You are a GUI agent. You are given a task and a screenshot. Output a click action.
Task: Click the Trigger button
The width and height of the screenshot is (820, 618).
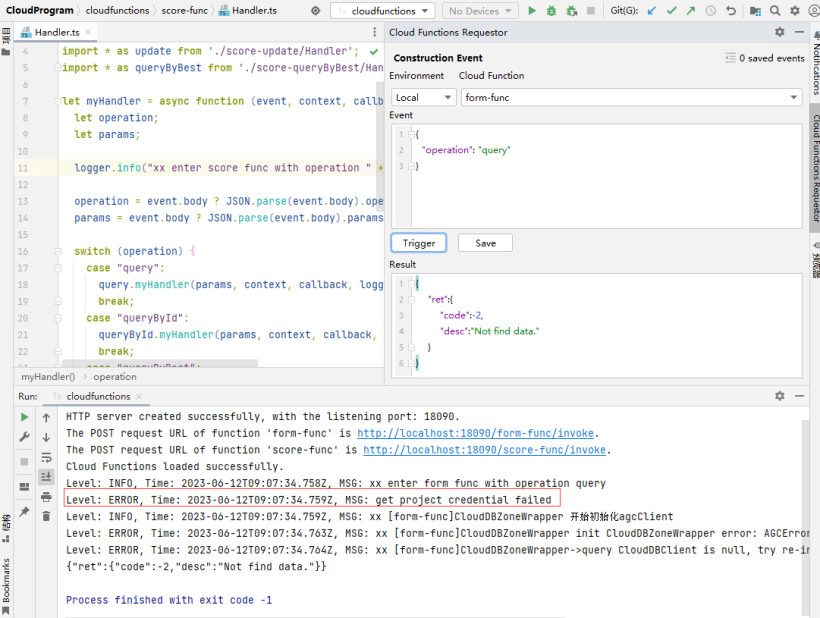pyautogui.click(x=418, y=243)
